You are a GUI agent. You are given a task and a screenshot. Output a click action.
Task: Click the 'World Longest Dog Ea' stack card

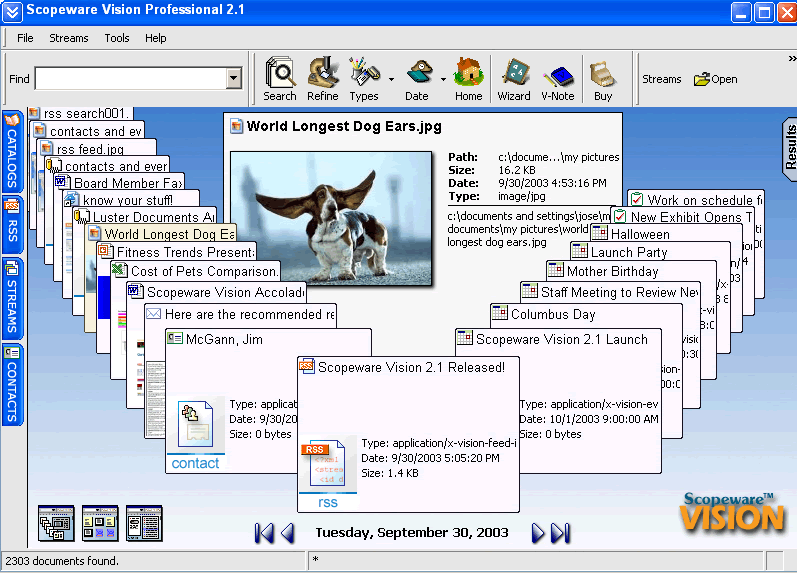162,234
